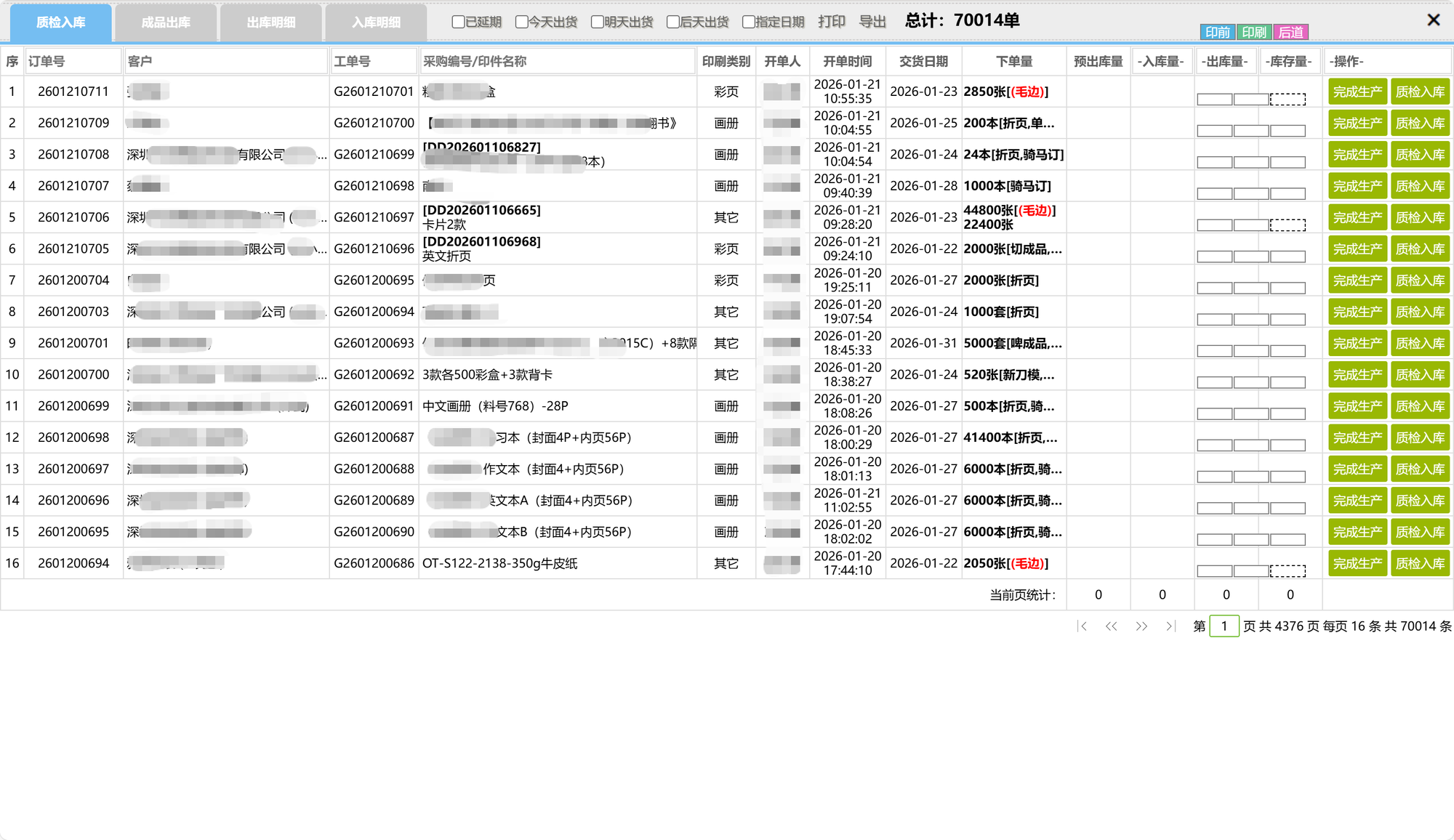Click the 导出 button
Viewport: 1454px width, 840px height.
(872, 22)
